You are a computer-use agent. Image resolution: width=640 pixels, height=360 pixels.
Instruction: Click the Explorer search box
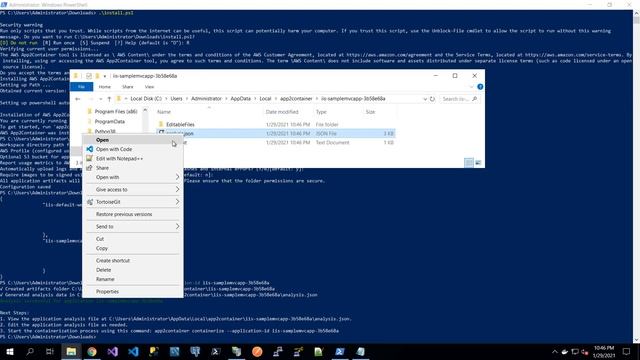pyautogui.click(x=459, y=99)
